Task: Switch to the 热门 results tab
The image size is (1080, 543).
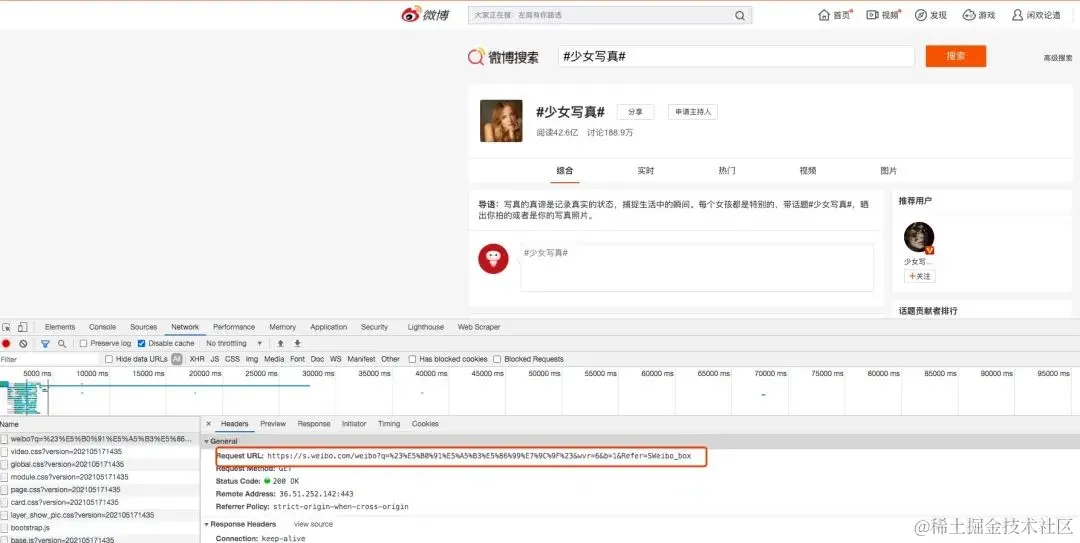Action: tap(727, 171)
